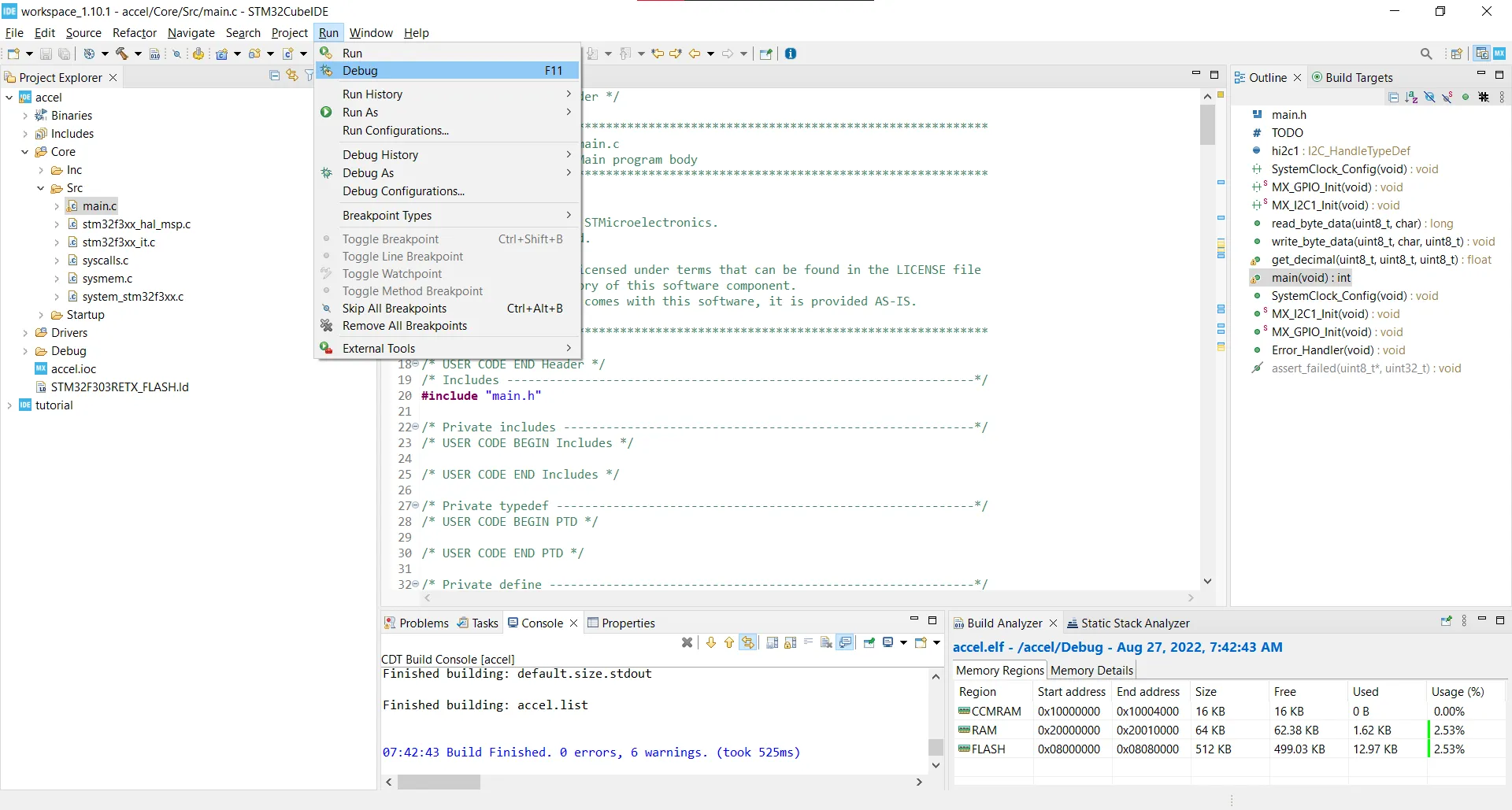The width and height of the screenshot is (1512, 810).
Task: Open the build hammer dropdown arrow
Action: coord(138,54)
